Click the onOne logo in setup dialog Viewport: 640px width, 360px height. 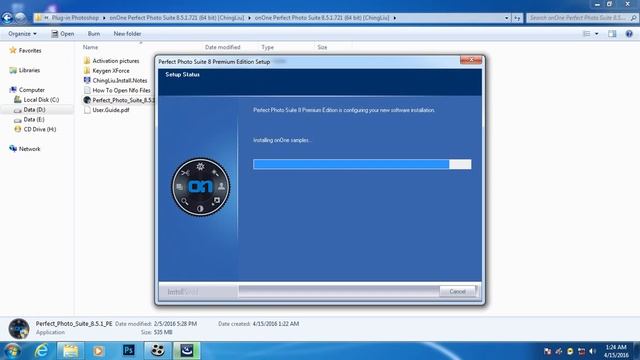tap(200, 187)
